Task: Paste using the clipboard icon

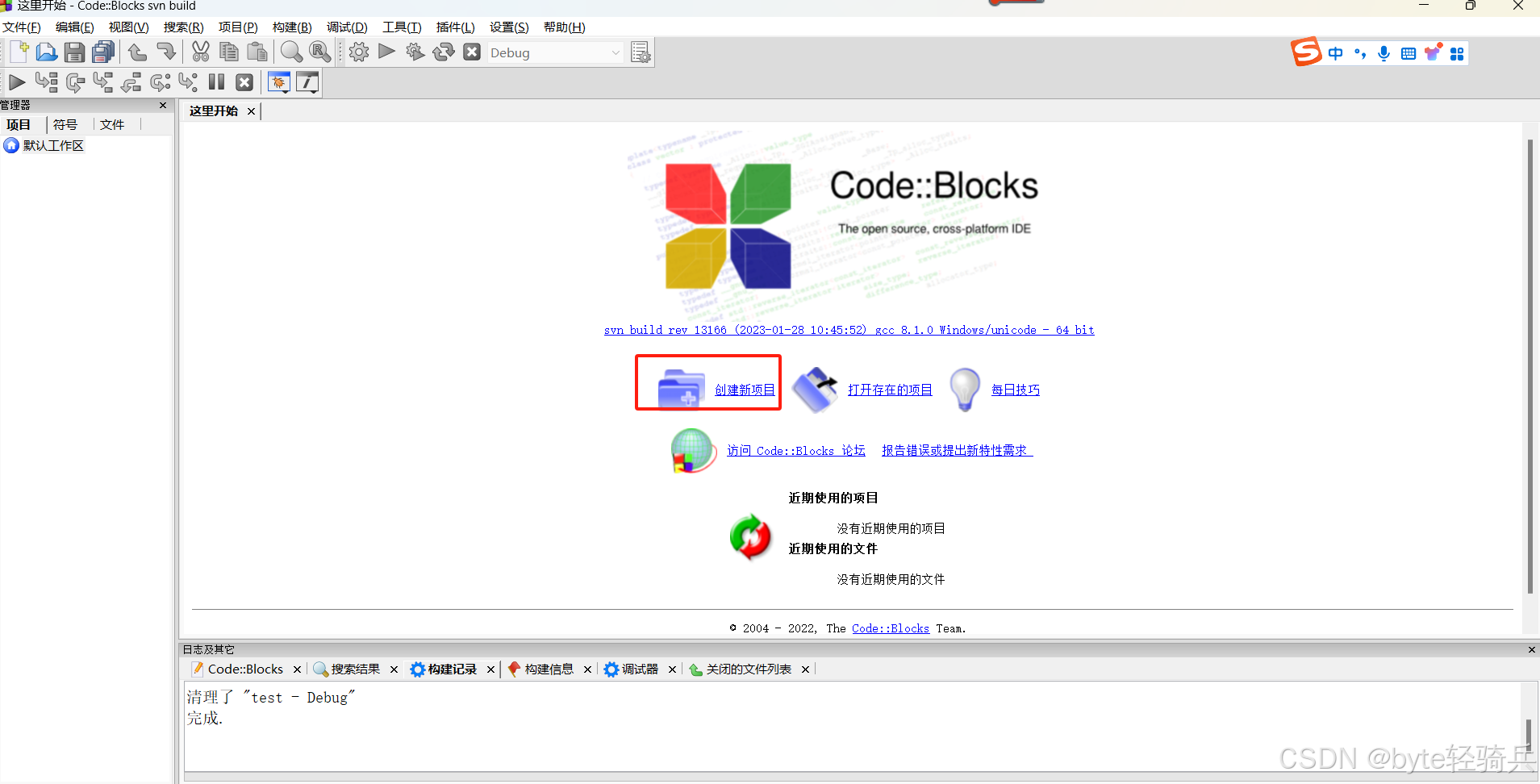Action: [257, 52]
